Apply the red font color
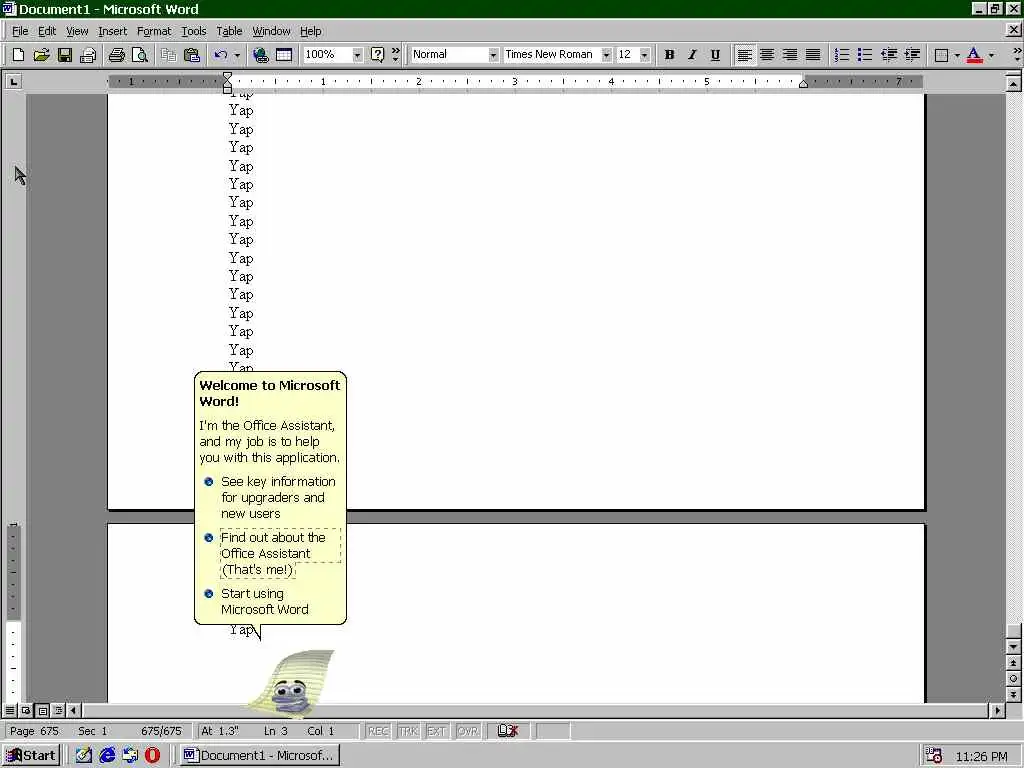This screenshot has height=768, width=1024. point(974,55)
